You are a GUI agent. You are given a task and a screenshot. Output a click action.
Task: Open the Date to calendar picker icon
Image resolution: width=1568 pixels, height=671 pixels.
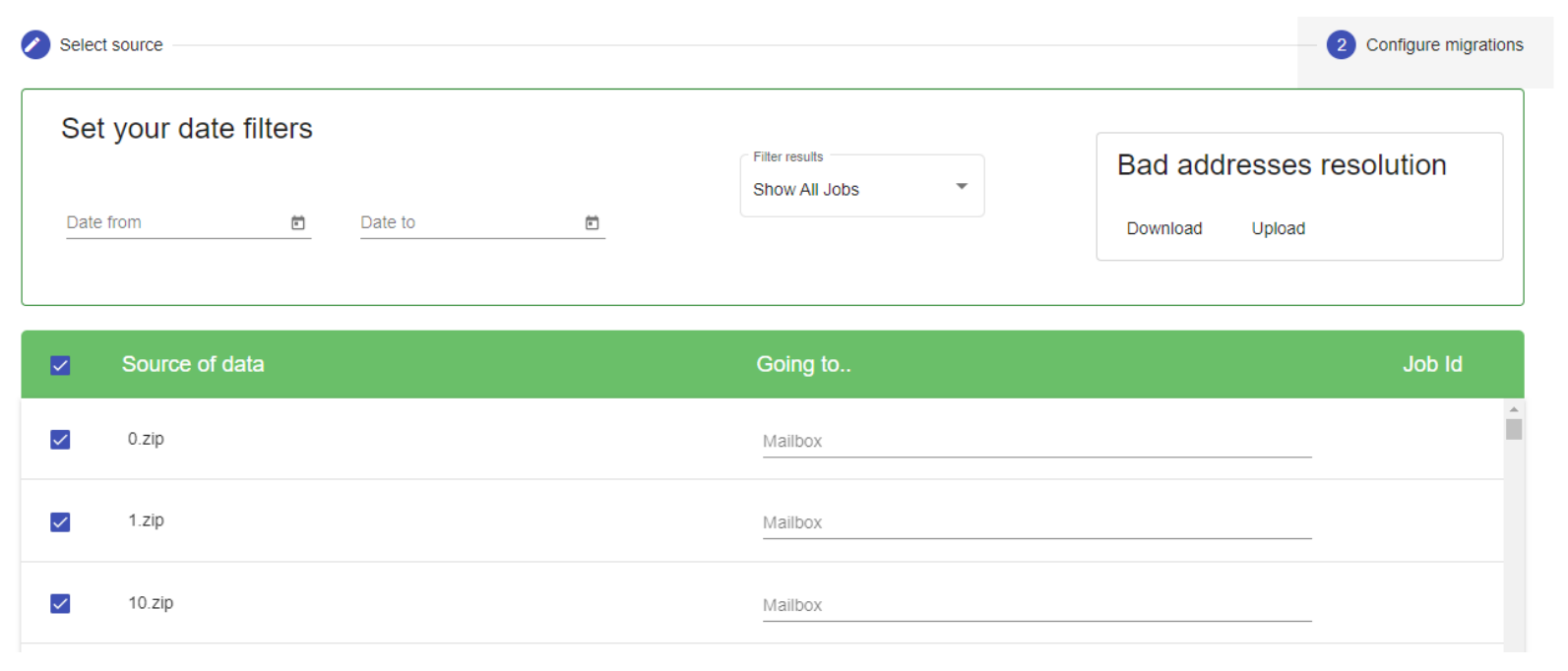(x=593, y=223)
